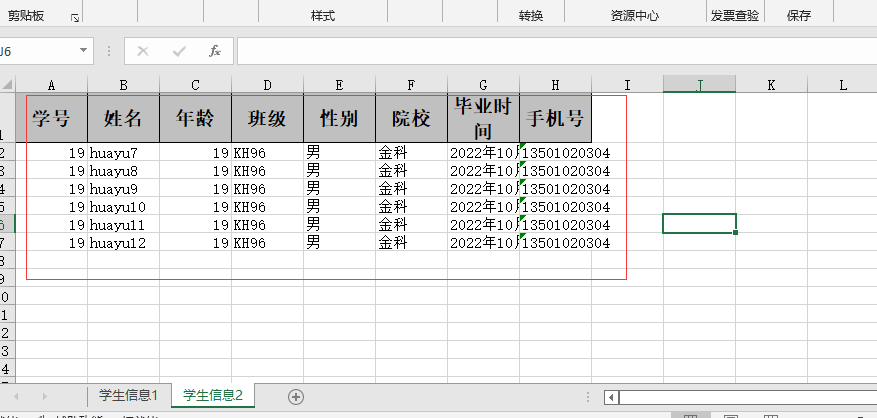Viewport: 877px width, 418px height.
Task: Click into the formula bar input
Action: click(x=557, y=51)
